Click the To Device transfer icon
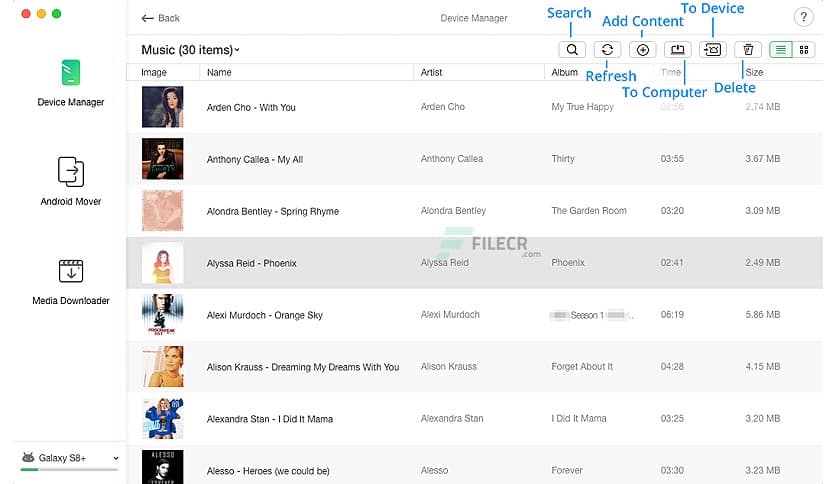836x484 pixels. [712, 49]
